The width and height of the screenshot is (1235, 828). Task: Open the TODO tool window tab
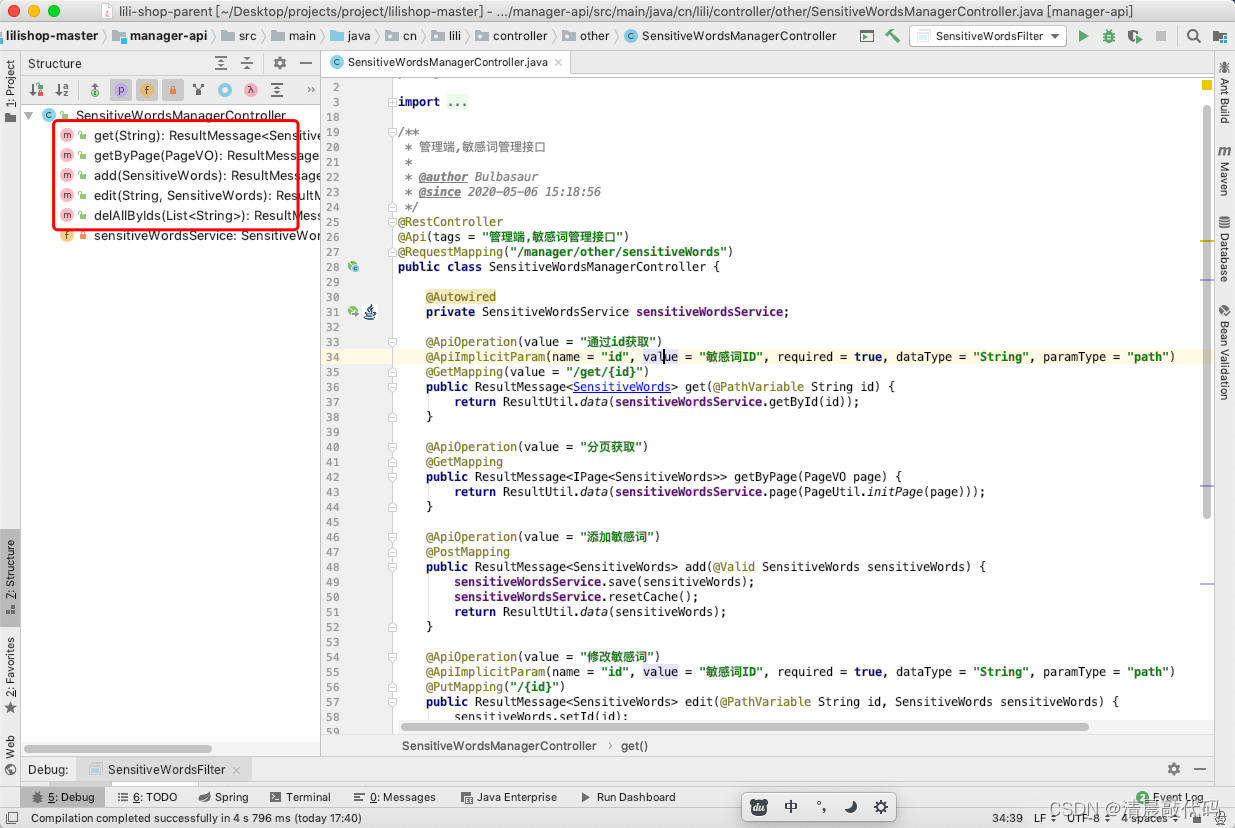pos(147,797)
